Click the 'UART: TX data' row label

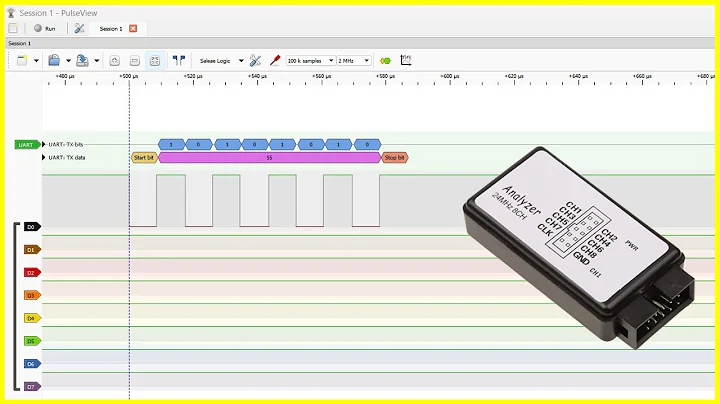point(67,157)
